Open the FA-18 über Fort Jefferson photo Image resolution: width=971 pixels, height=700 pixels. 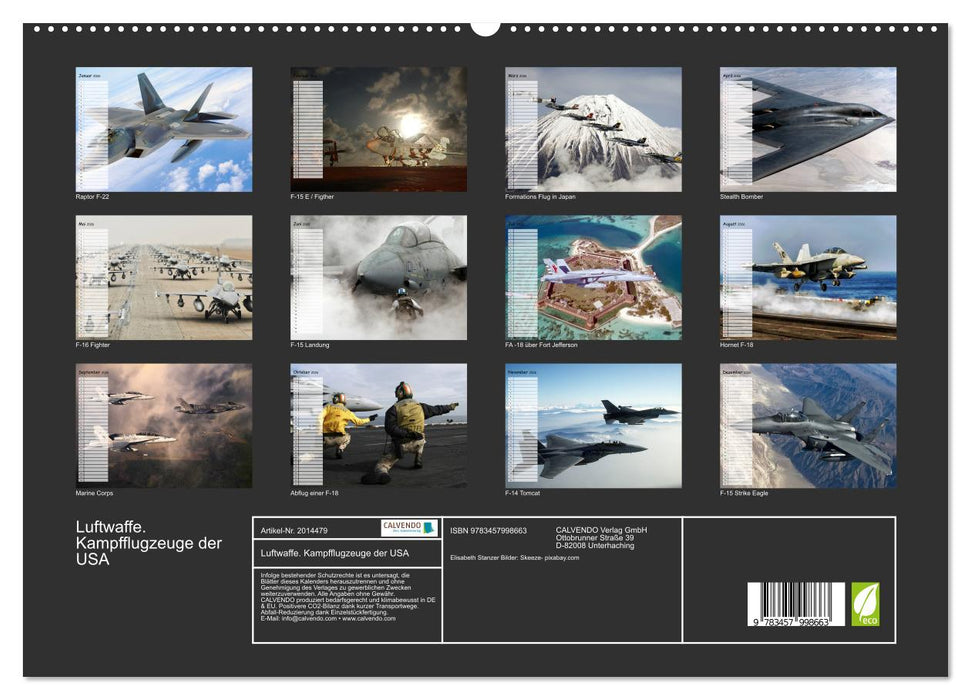pos(595,278)
